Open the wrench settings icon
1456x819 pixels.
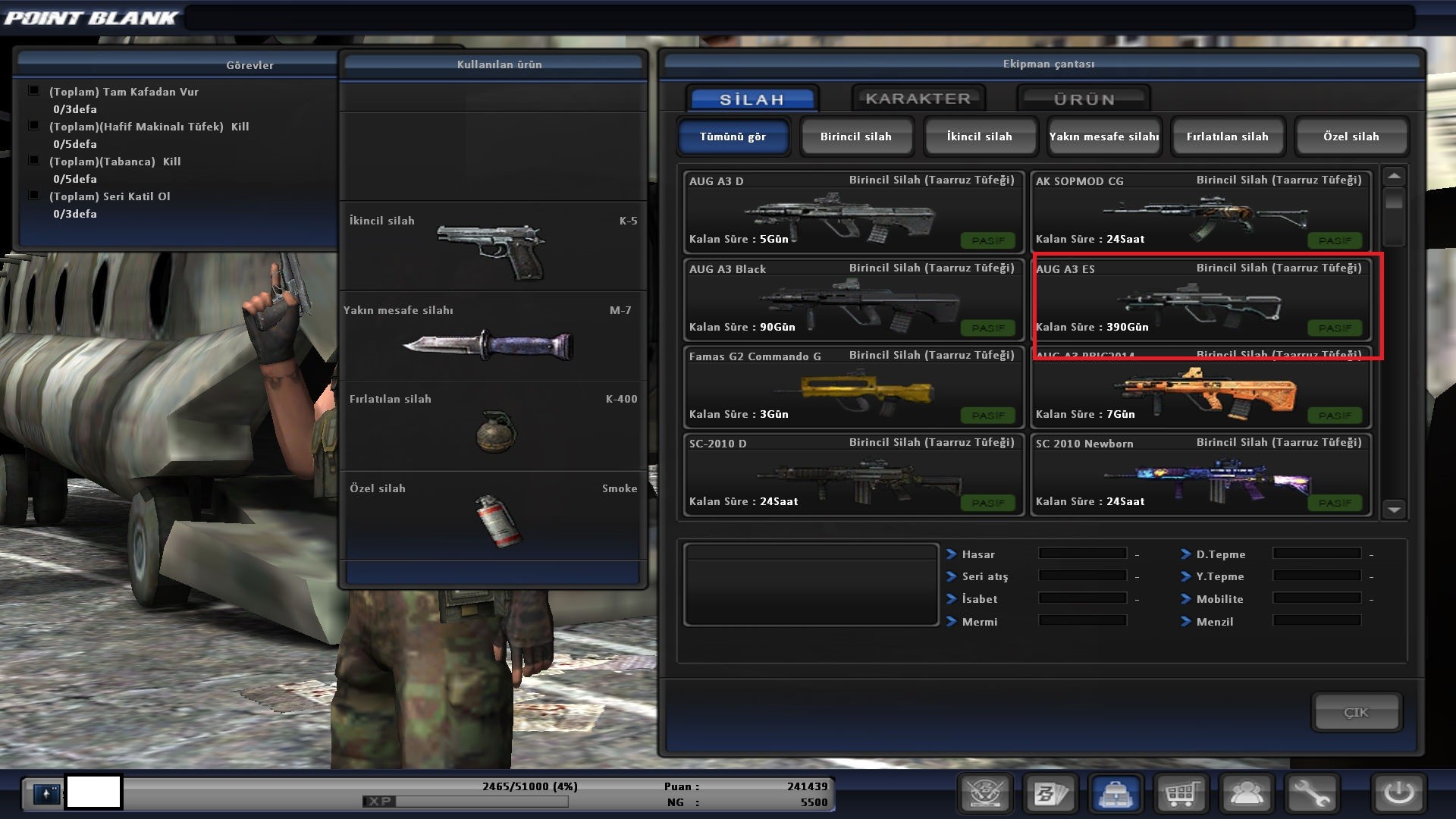(x=1311, y=794)
